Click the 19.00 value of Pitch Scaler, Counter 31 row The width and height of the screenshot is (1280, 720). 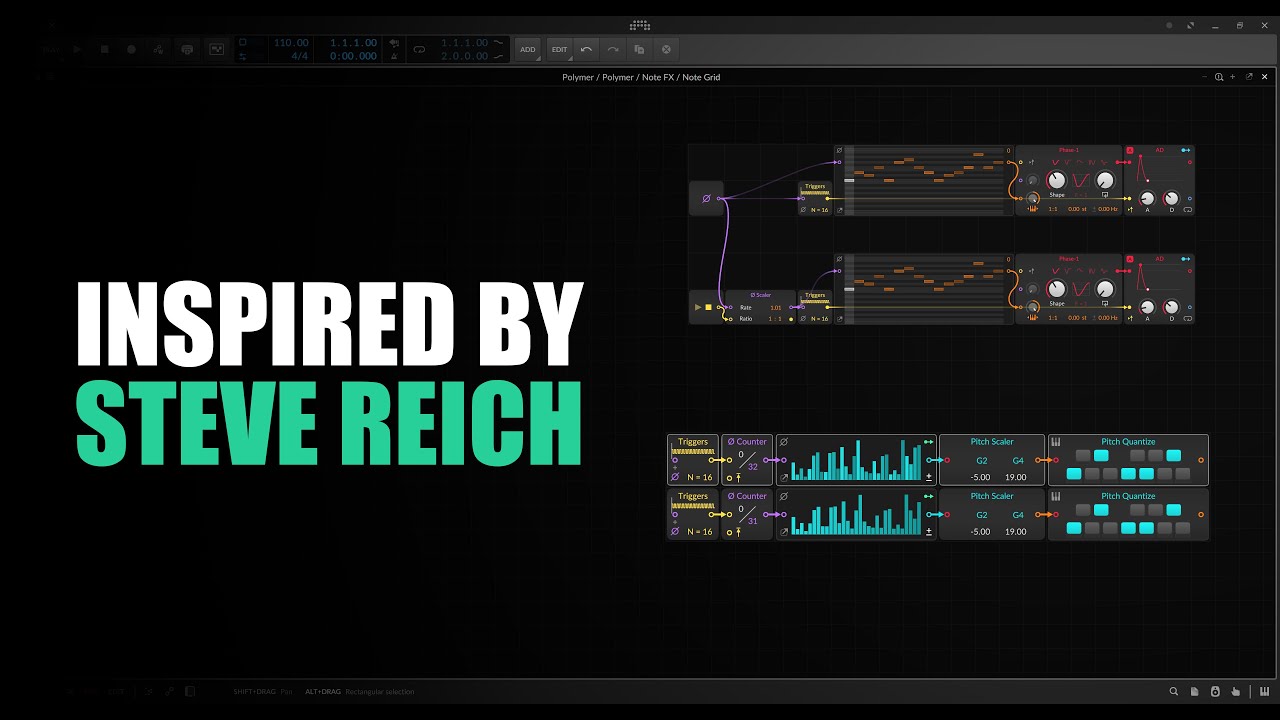(1016, 531)
